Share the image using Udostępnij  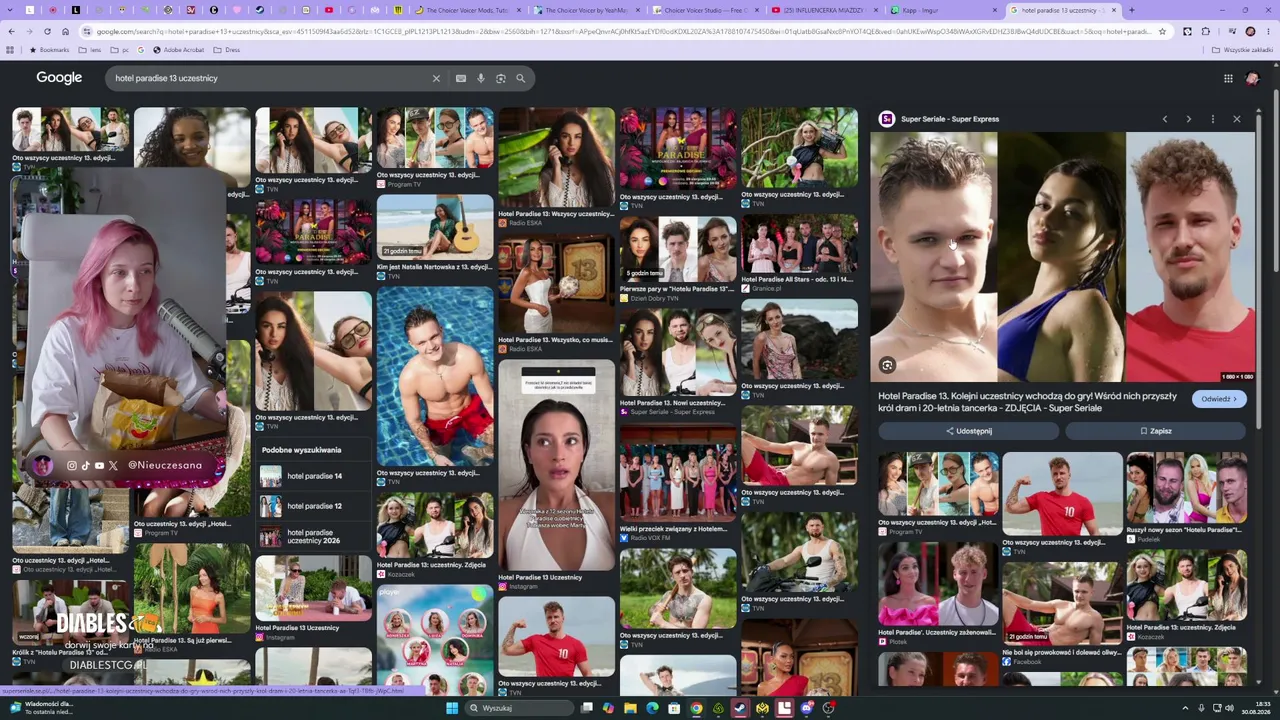point(968,431)
